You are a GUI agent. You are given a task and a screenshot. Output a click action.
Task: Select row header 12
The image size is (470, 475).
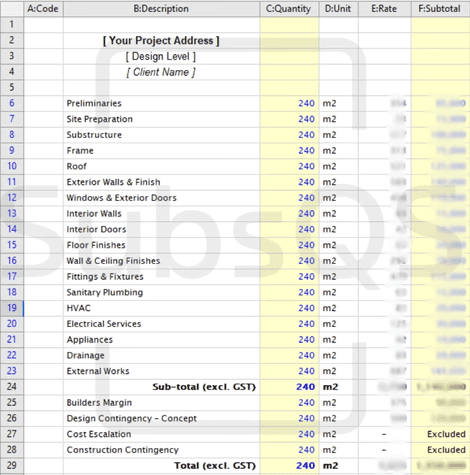click(12, 198)
